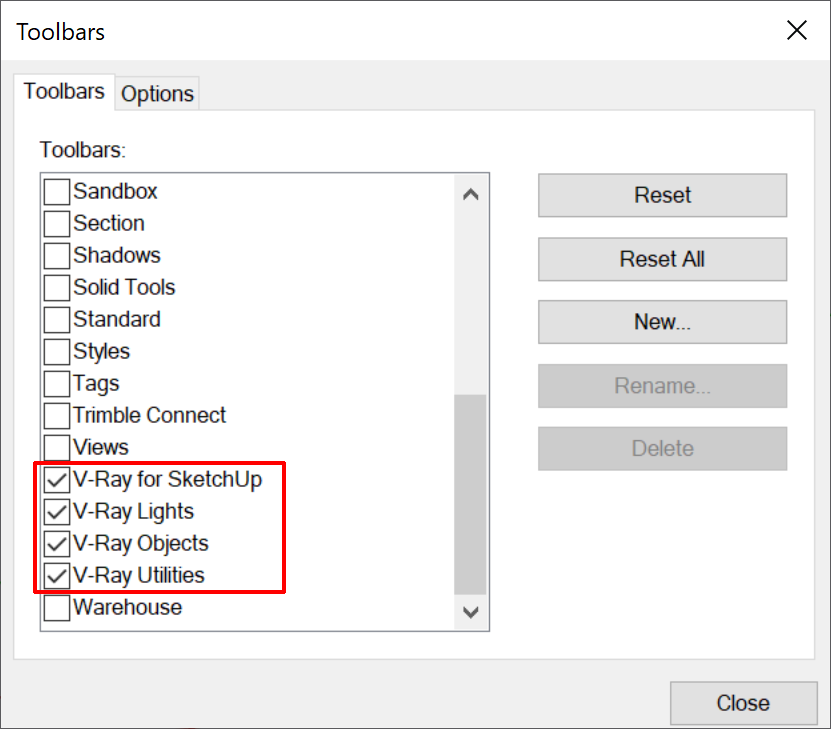Check the Views toolbar box

coord(57,448)
